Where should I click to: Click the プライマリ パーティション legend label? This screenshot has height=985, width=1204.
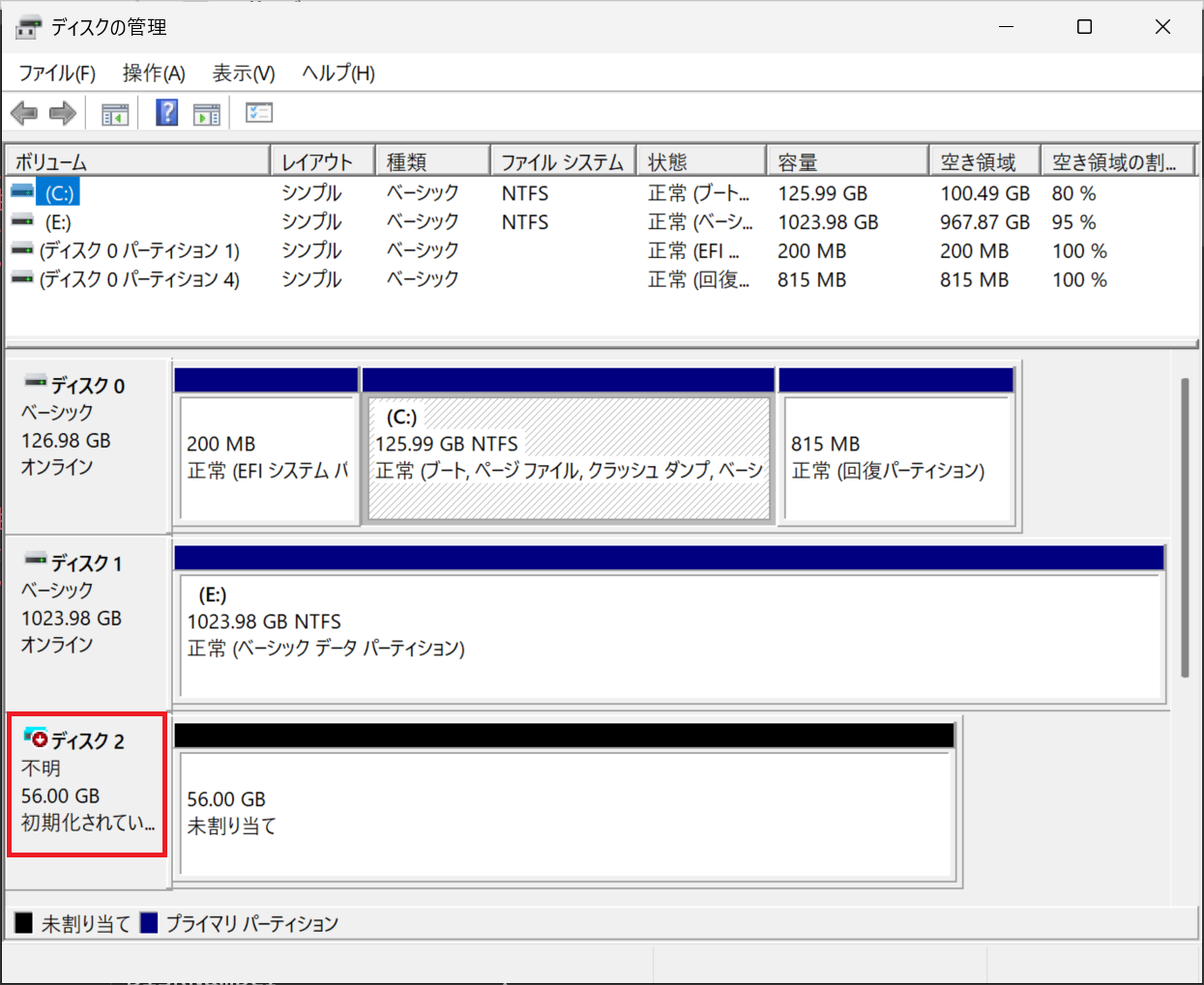[251, 924]
